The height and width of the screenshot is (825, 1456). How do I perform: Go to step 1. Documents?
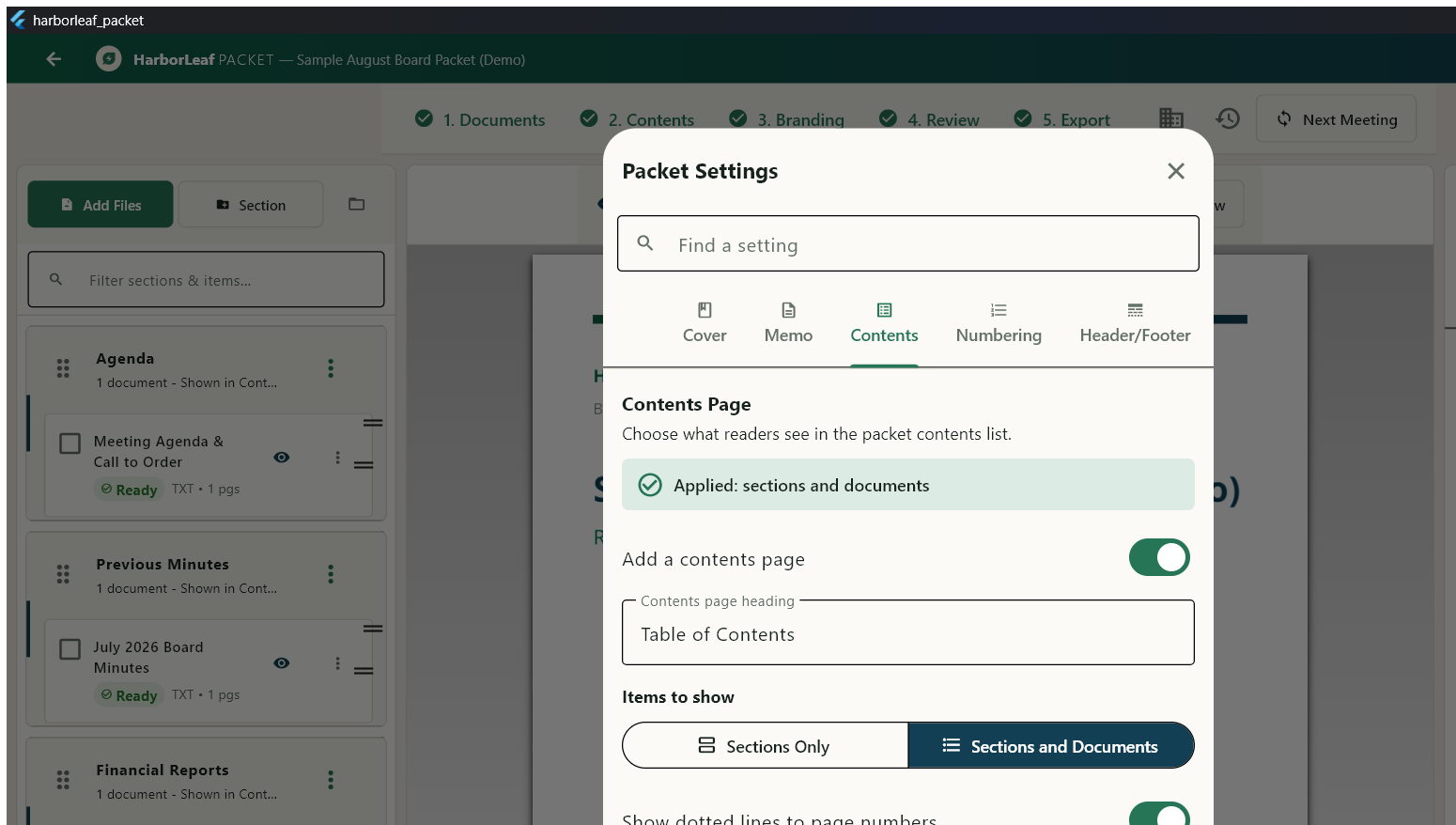[480, 119]
